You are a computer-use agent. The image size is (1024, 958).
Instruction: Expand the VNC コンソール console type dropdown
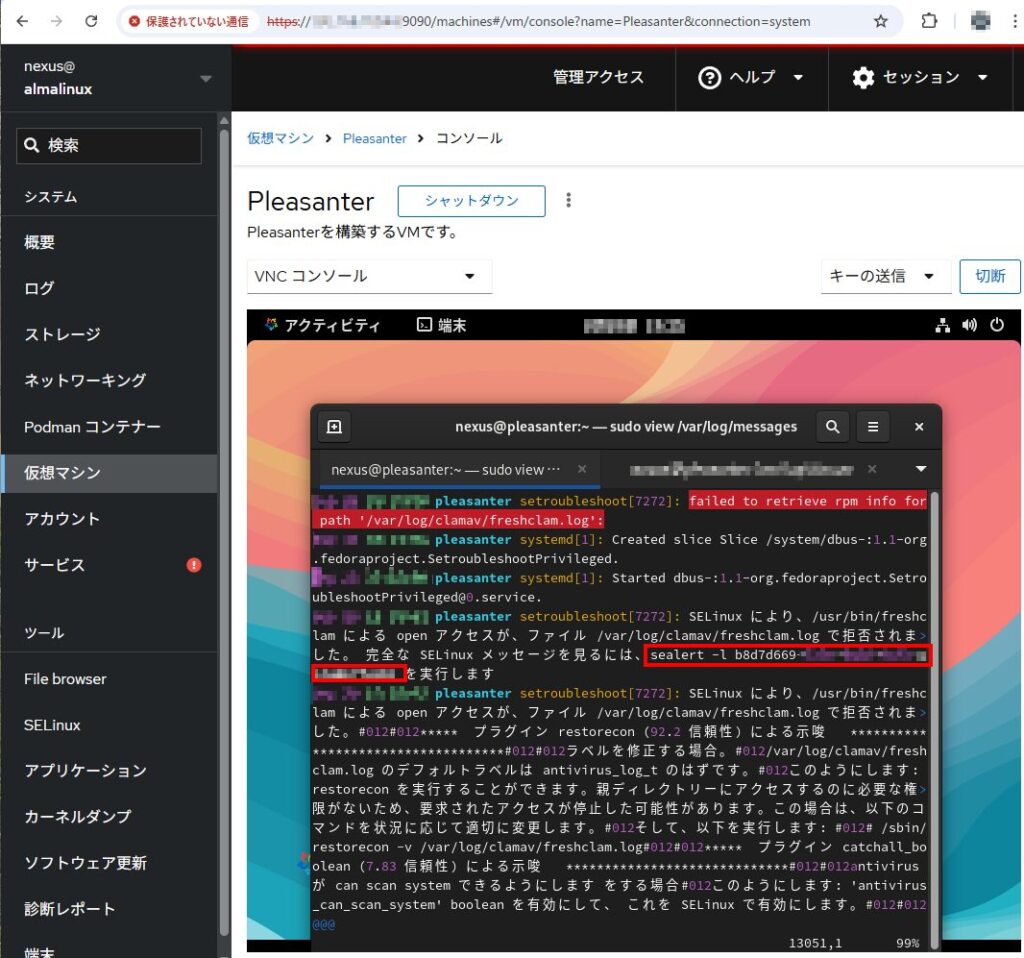point(369,277)
